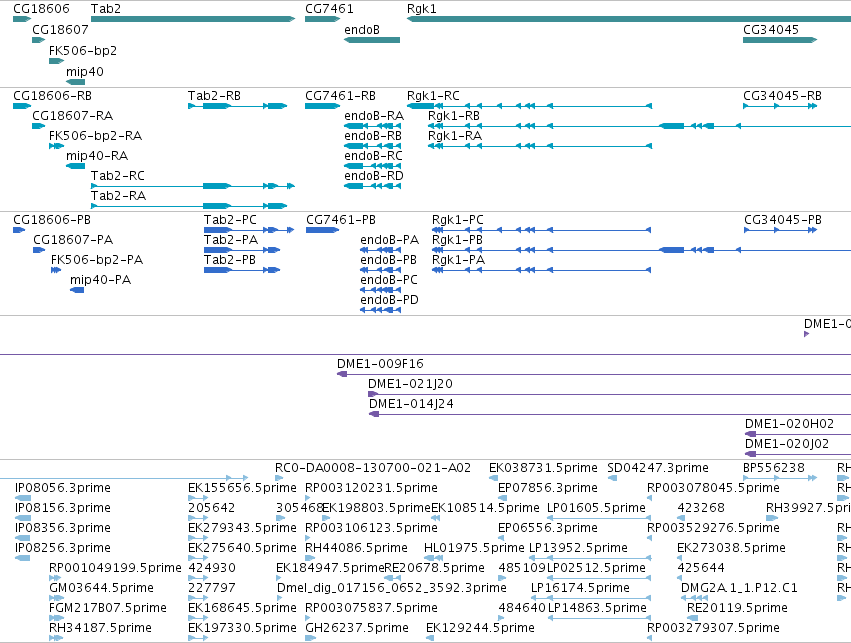Click the CG18606 gene label
Image resolution: width=851 pixels, height=643 pixels.
coord(41,9)
